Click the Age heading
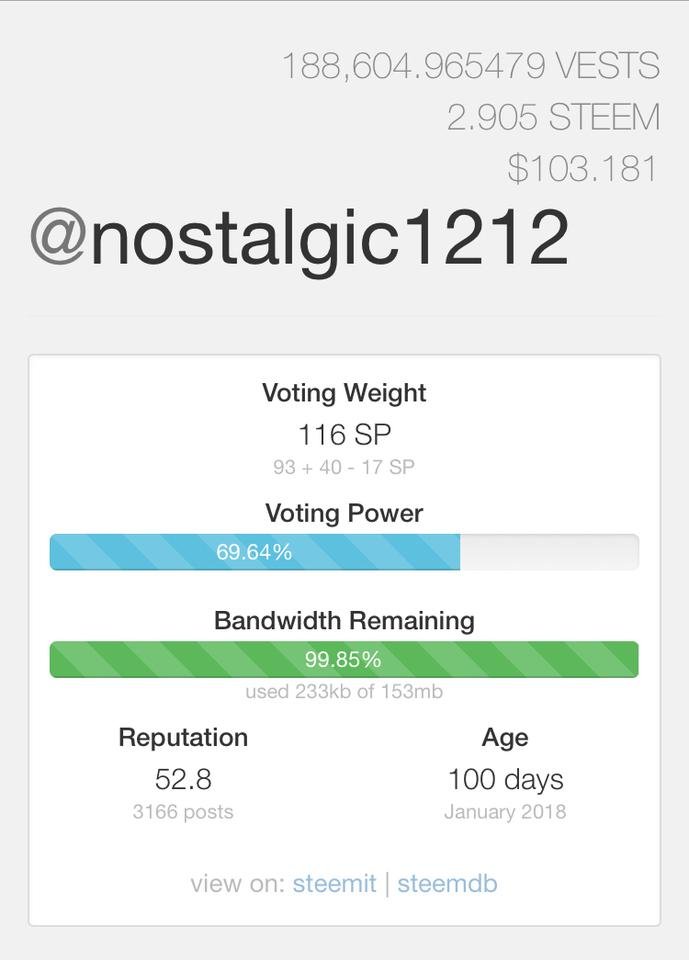 point(505,738)
